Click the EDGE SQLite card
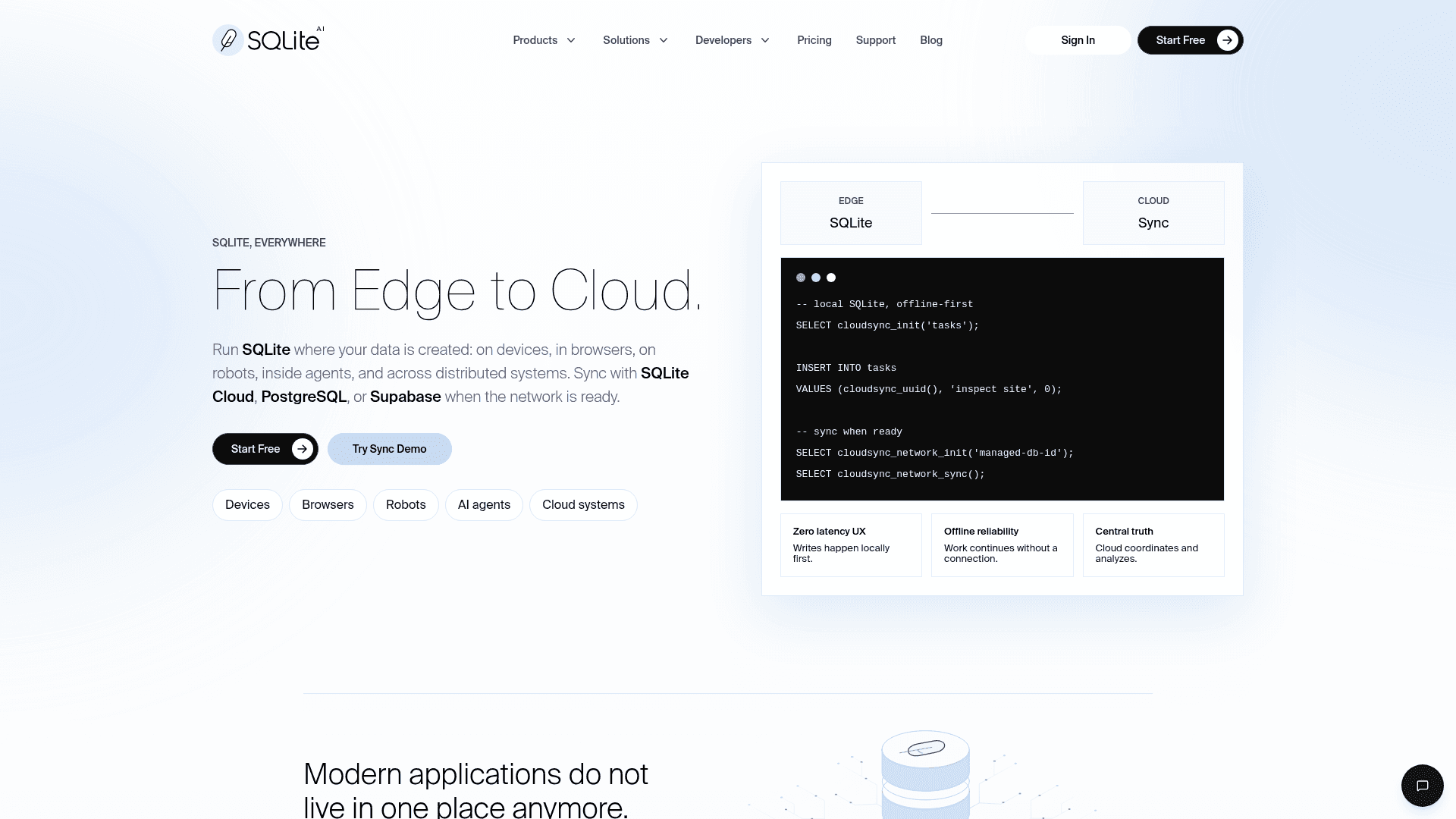 [851, 213]
